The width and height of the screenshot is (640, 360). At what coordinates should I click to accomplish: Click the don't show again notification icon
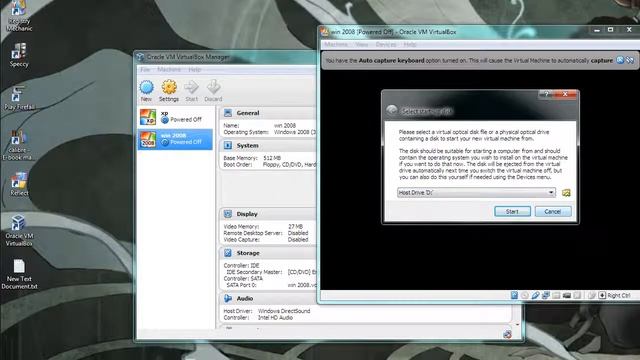(x=630, y=60)
